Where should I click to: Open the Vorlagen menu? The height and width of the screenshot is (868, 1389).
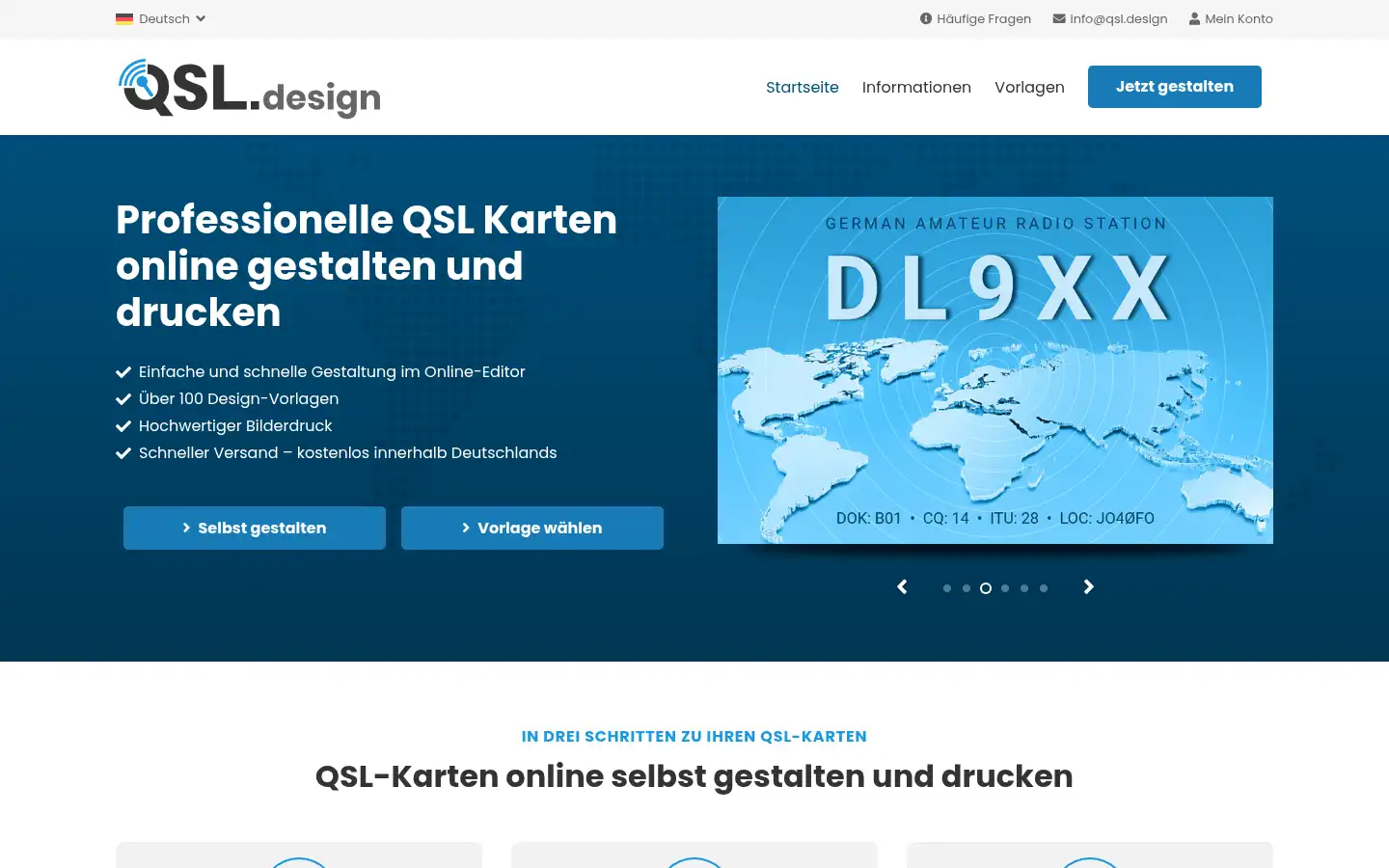point(1029,87)
